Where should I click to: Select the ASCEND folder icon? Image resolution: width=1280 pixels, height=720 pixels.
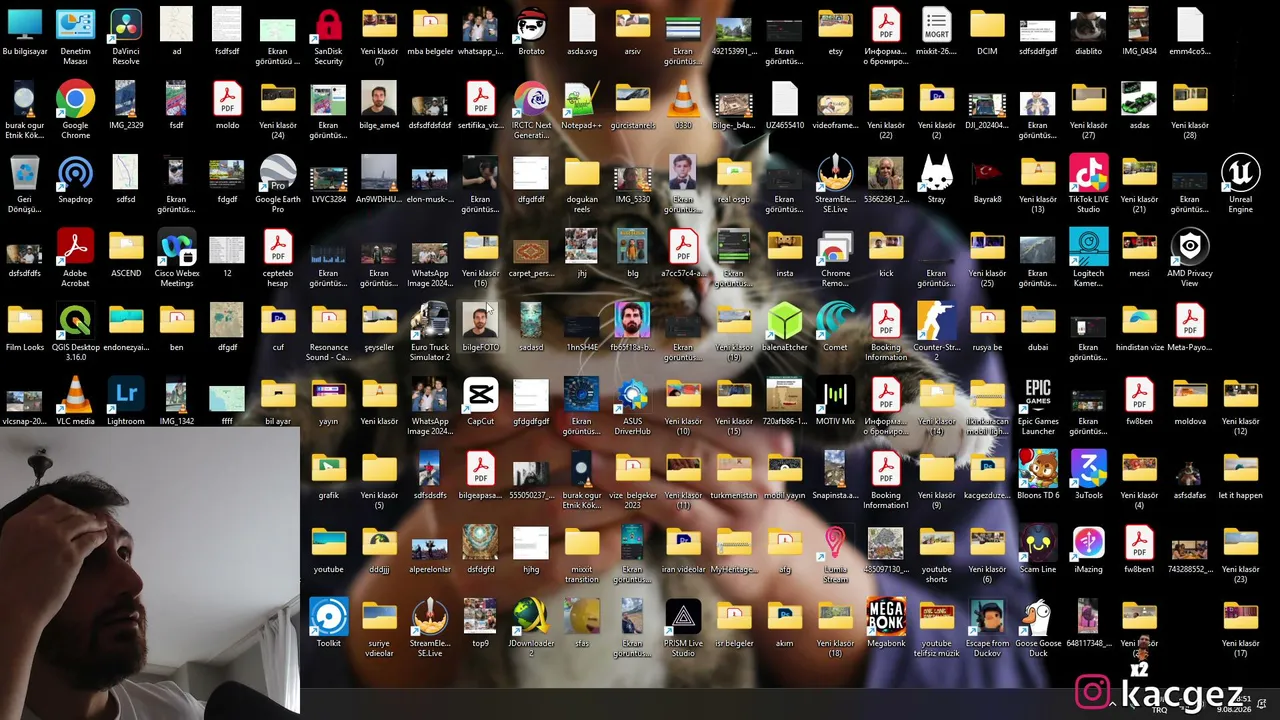coord(126,256)
